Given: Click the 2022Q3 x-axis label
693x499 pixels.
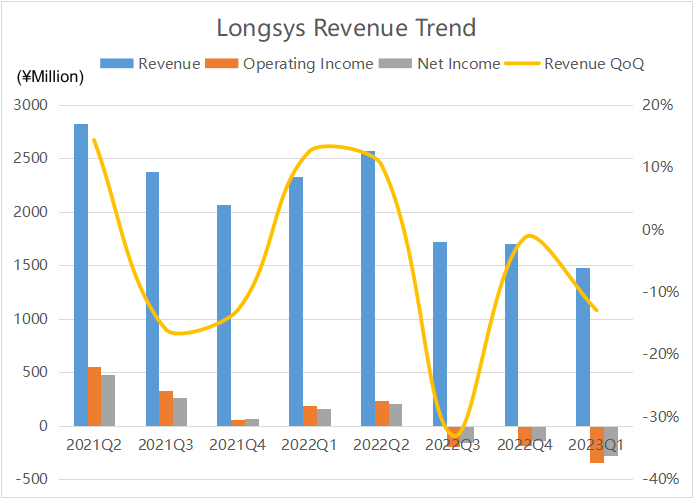Looking at the screenshot, I should [453, 445].
